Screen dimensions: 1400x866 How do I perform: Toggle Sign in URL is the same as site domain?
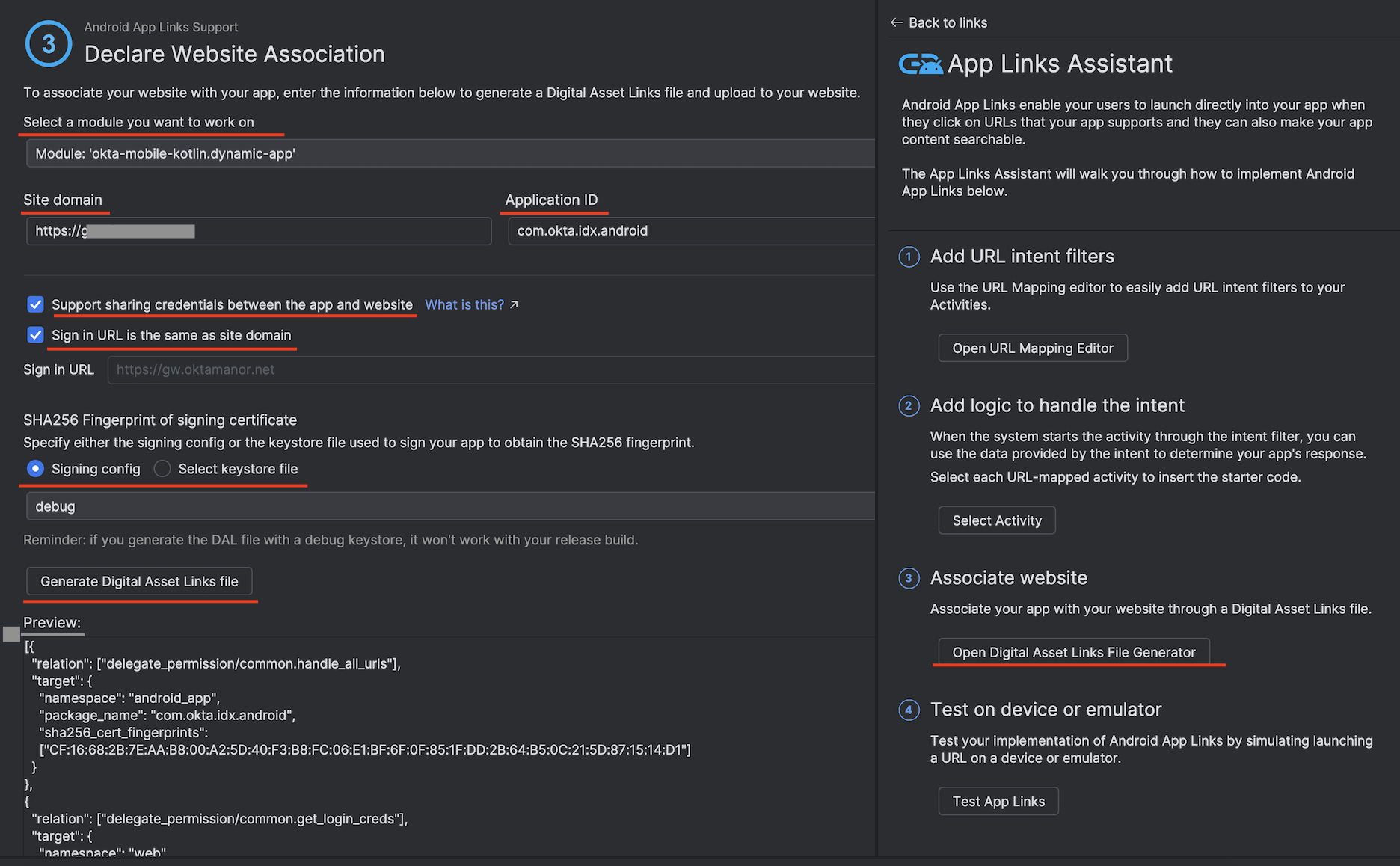[x=35, y=335]
